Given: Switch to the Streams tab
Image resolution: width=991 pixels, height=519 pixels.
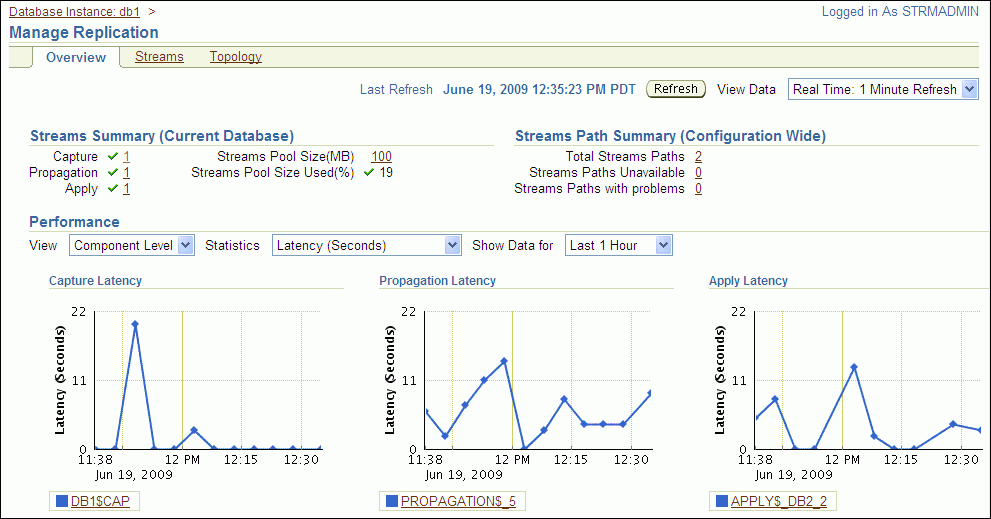Looking at the screenshot, I should point(159,57).
